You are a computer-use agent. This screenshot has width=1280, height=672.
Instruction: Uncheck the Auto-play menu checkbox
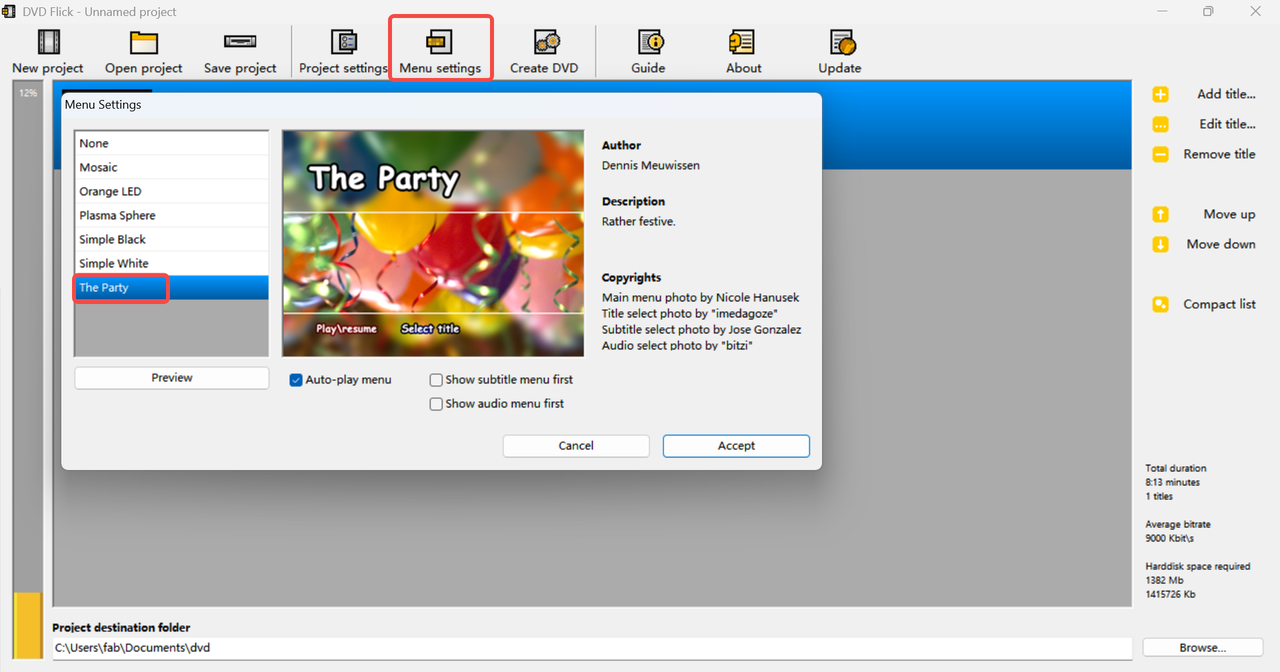point(296,380)
